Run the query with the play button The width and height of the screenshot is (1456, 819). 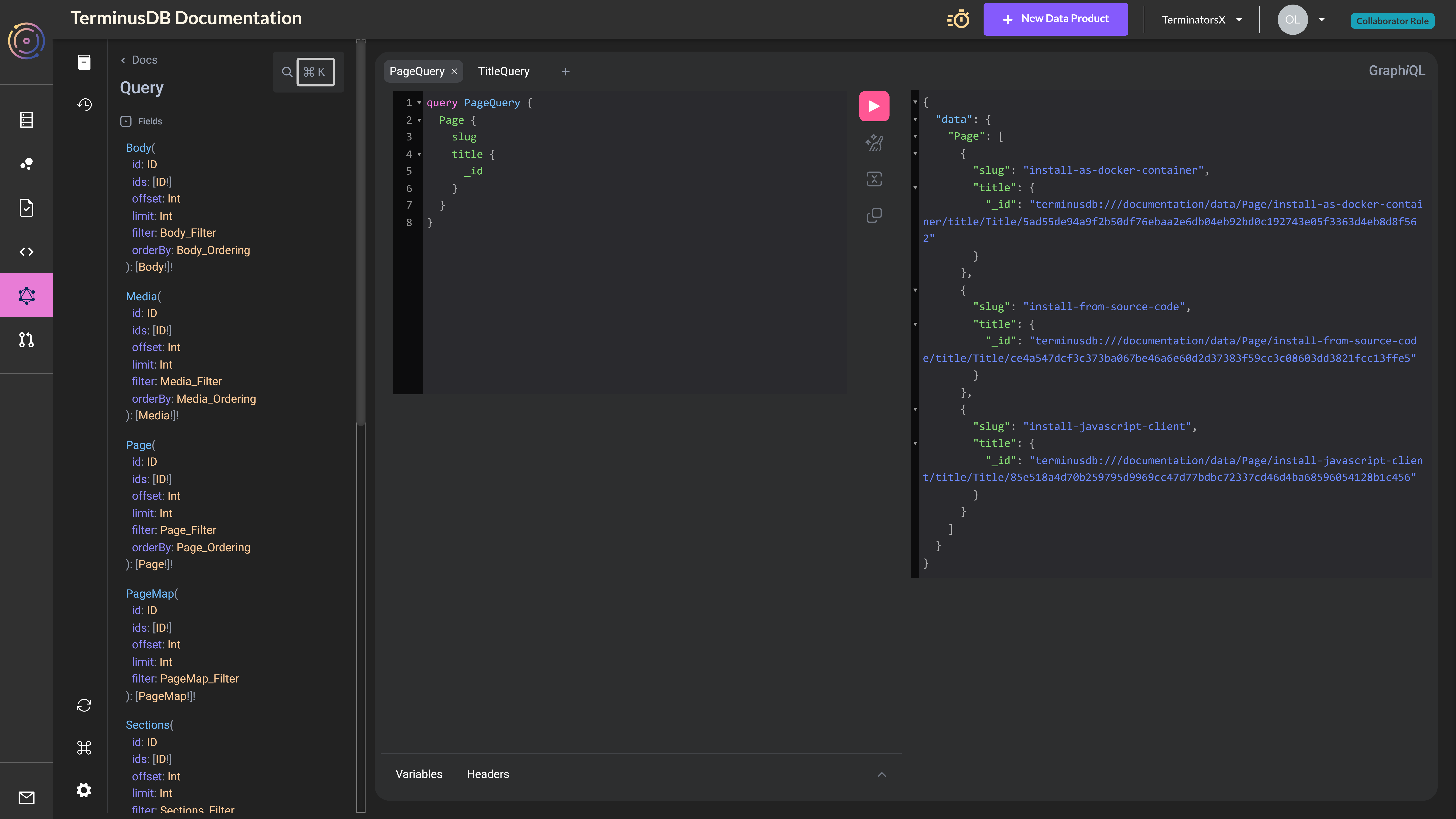[x=874, y=106]
